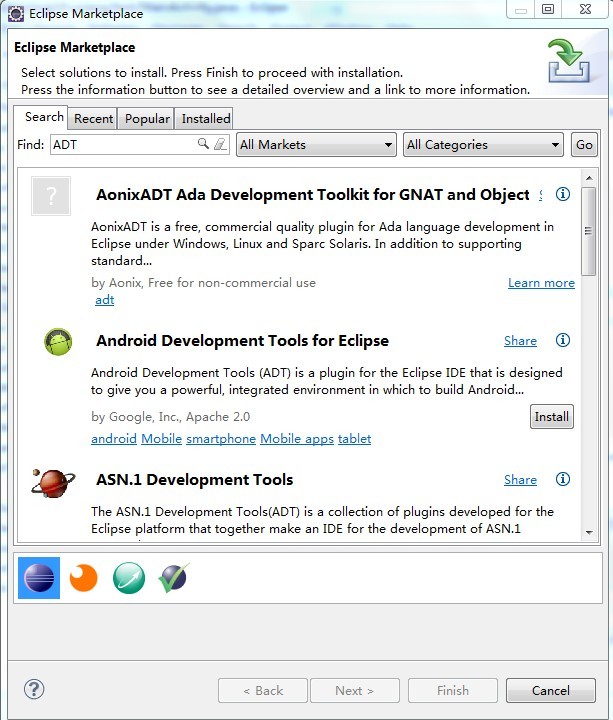Image resolution: width=613 pixels, height=720 pixels.
Task: Click the tablet tag link
Action: tap(354, 439)
